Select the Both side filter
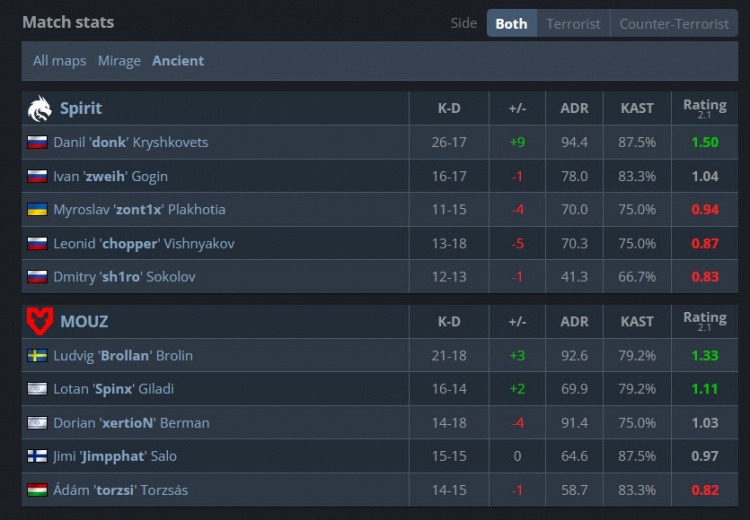The width and height of the screenshot is (750, 520). 512,23
